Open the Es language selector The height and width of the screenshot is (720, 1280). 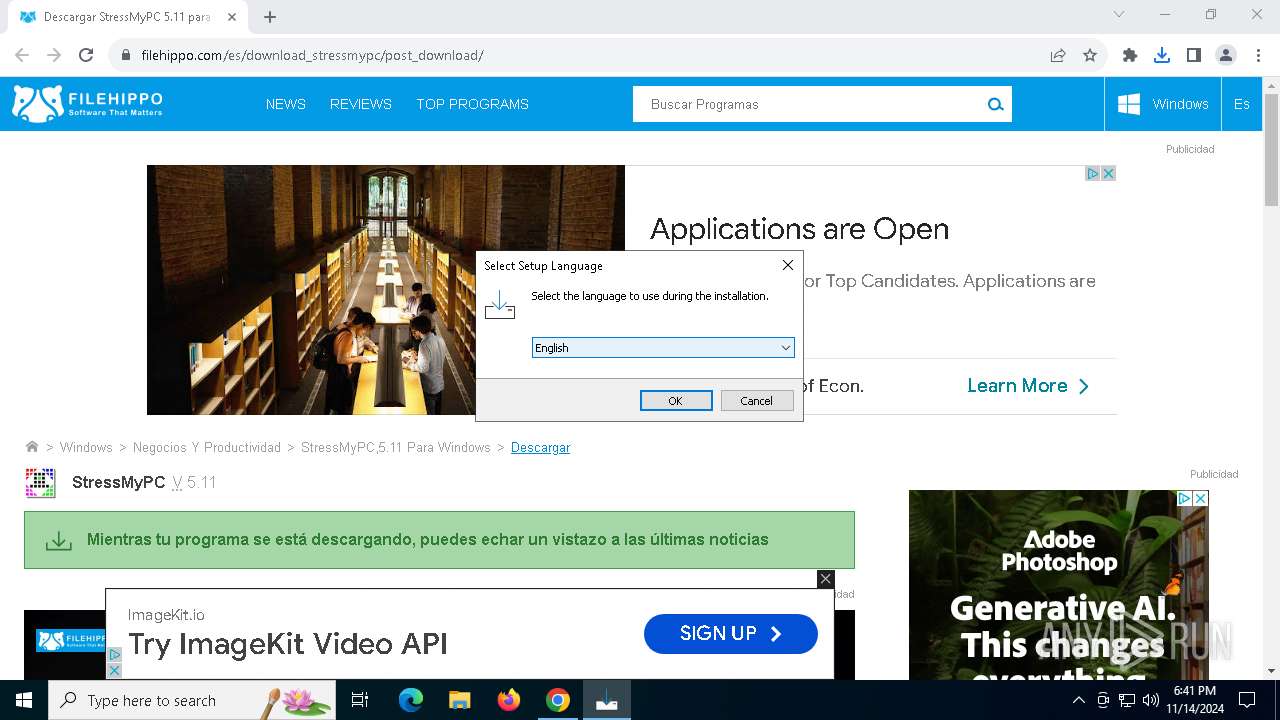click(1242, 104)
